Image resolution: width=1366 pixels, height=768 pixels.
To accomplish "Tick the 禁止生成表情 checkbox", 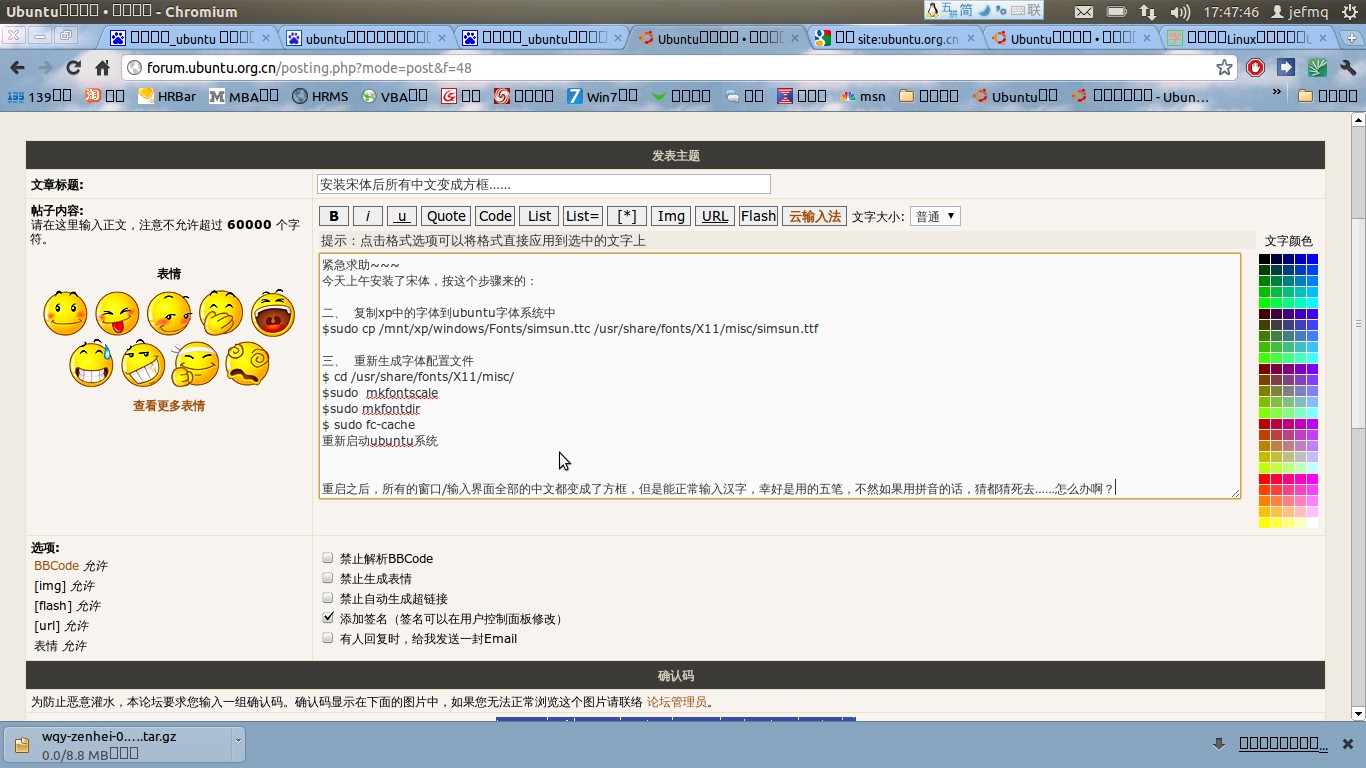I will (x=327, y=578).
